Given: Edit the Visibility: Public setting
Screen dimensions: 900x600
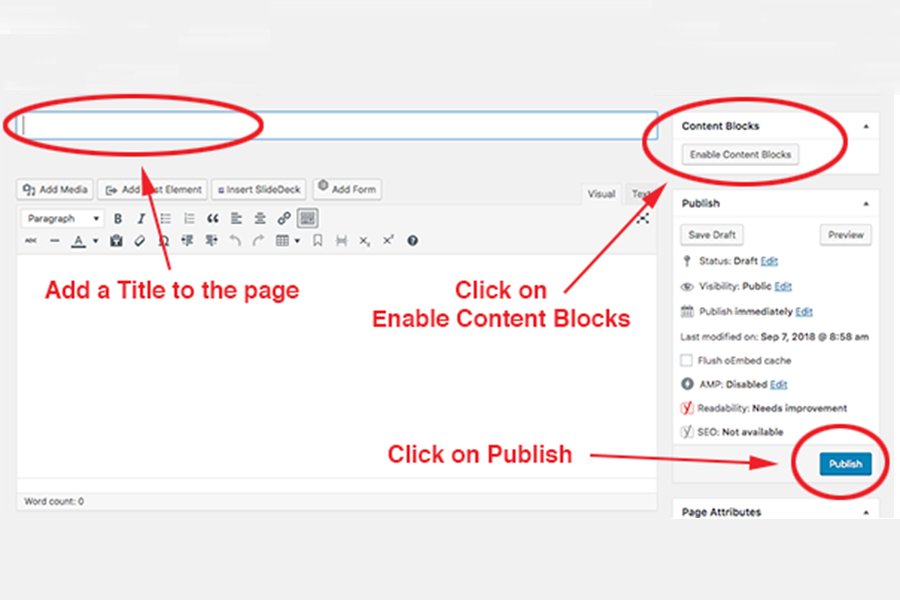Looking at the screenshot, I should pos(783,287).
